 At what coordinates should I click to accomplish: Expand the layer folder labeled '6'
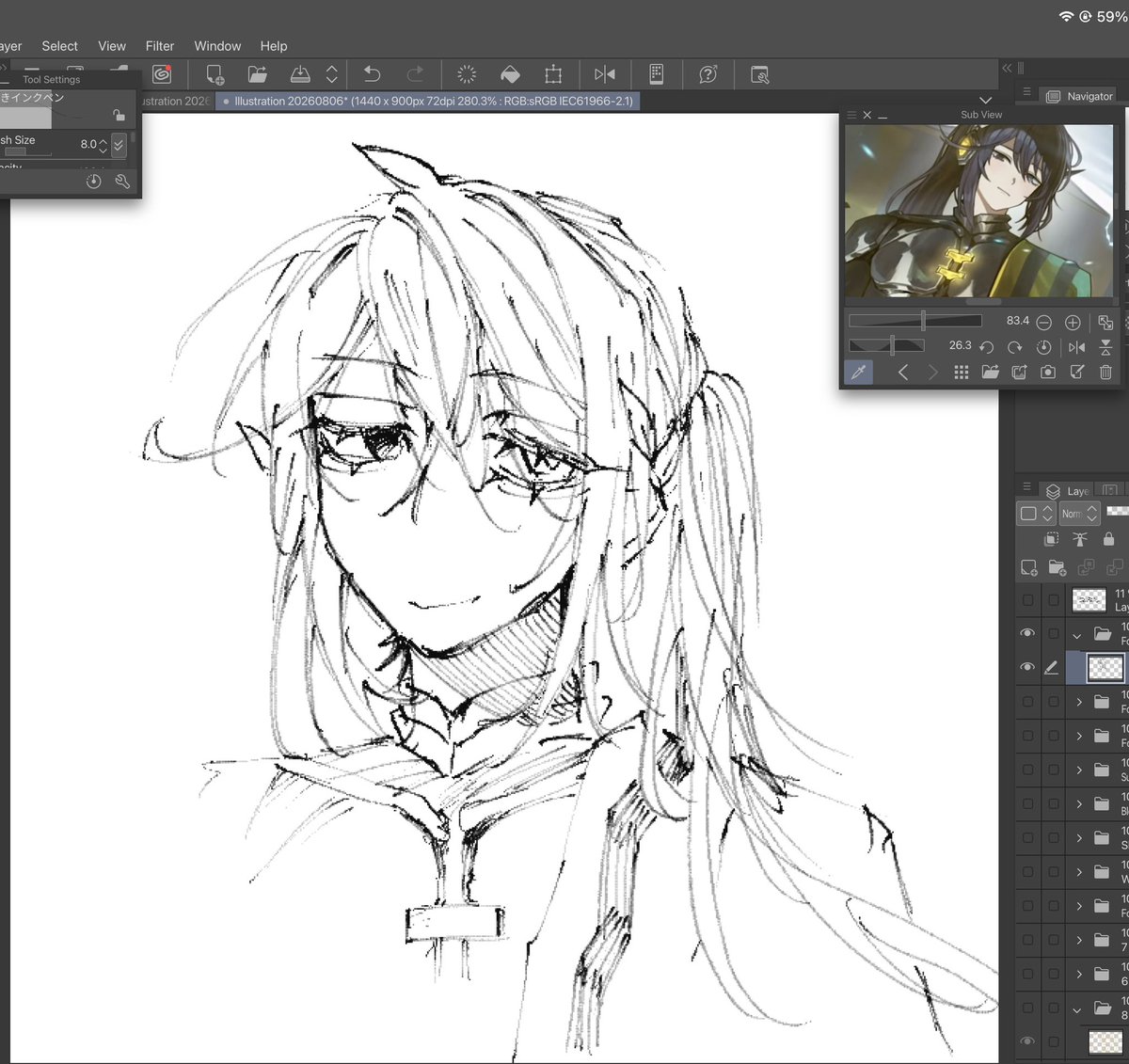(x=1079, y=974)
